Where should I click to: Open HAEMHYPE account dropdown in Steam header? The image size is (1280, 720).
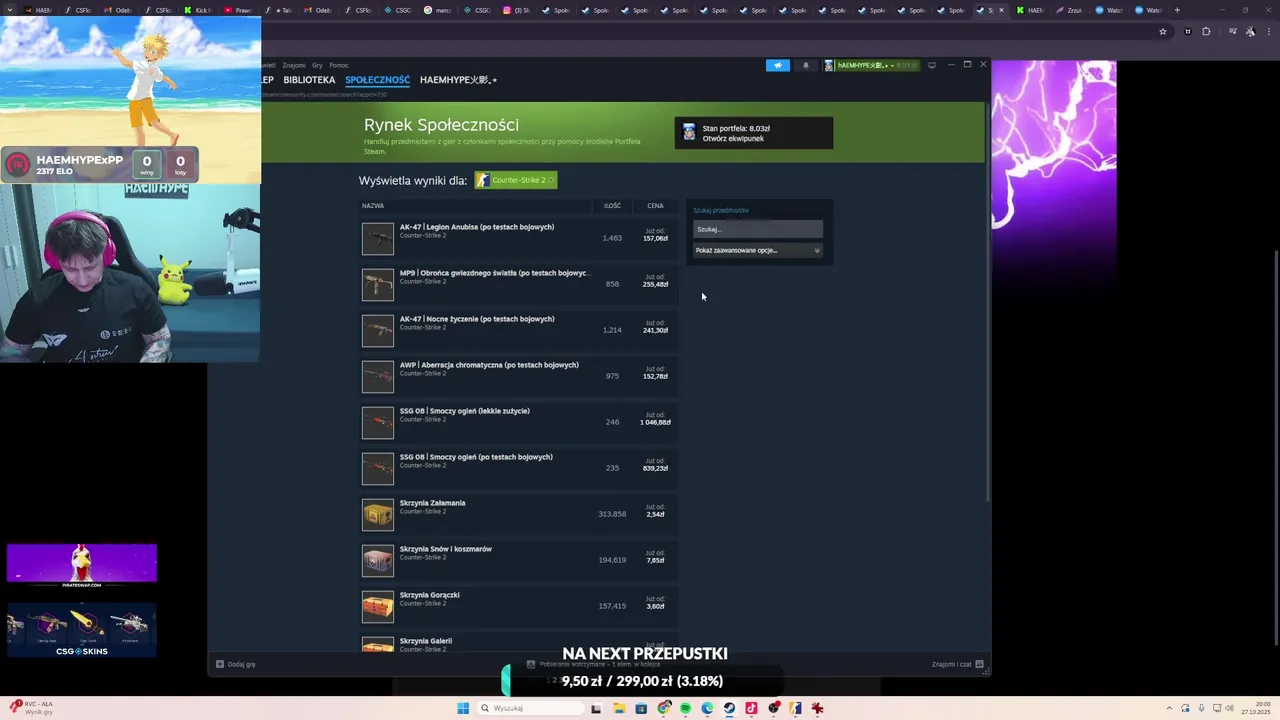tap(871, 65)
